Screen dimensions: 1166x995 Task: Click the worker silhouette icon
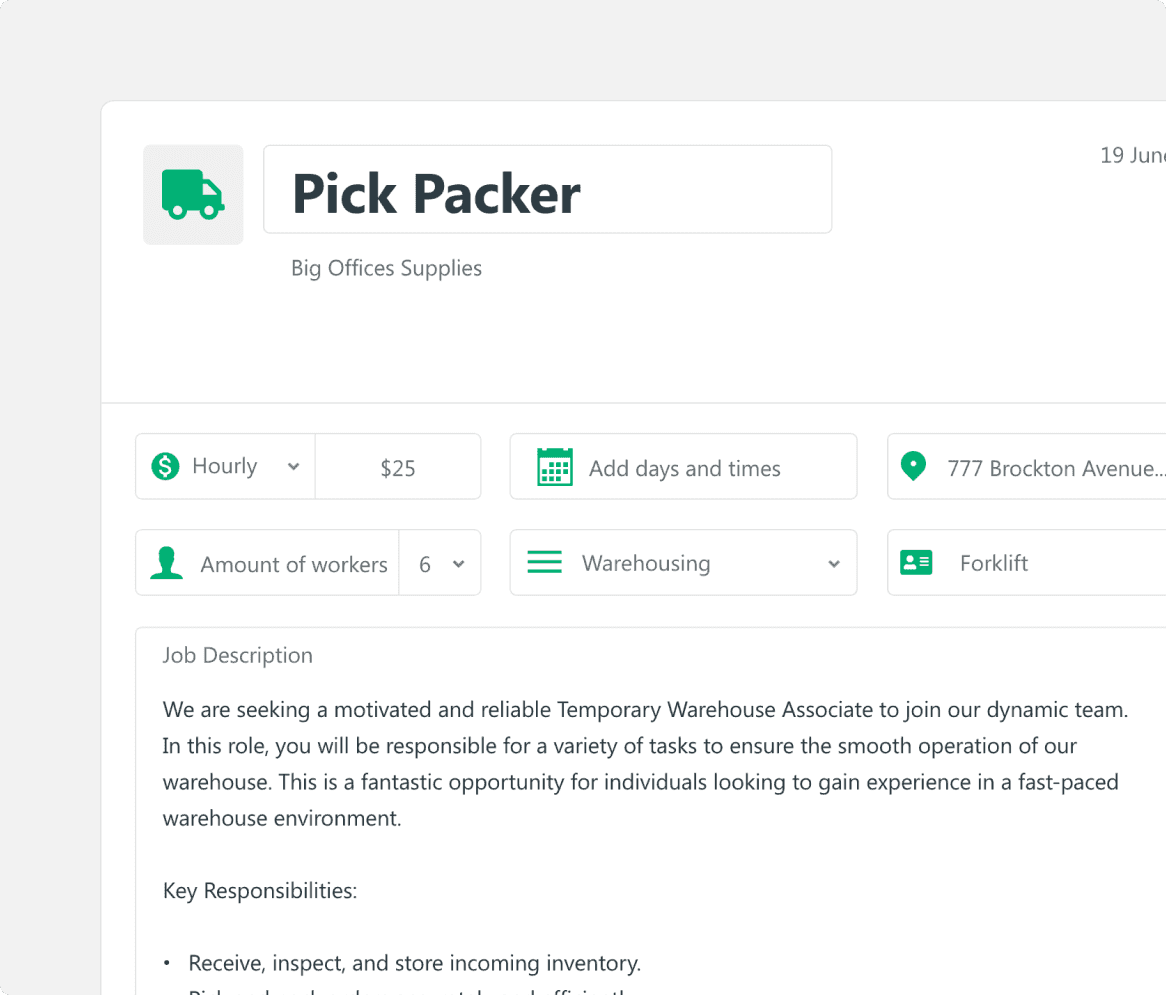tap(166, 563)
